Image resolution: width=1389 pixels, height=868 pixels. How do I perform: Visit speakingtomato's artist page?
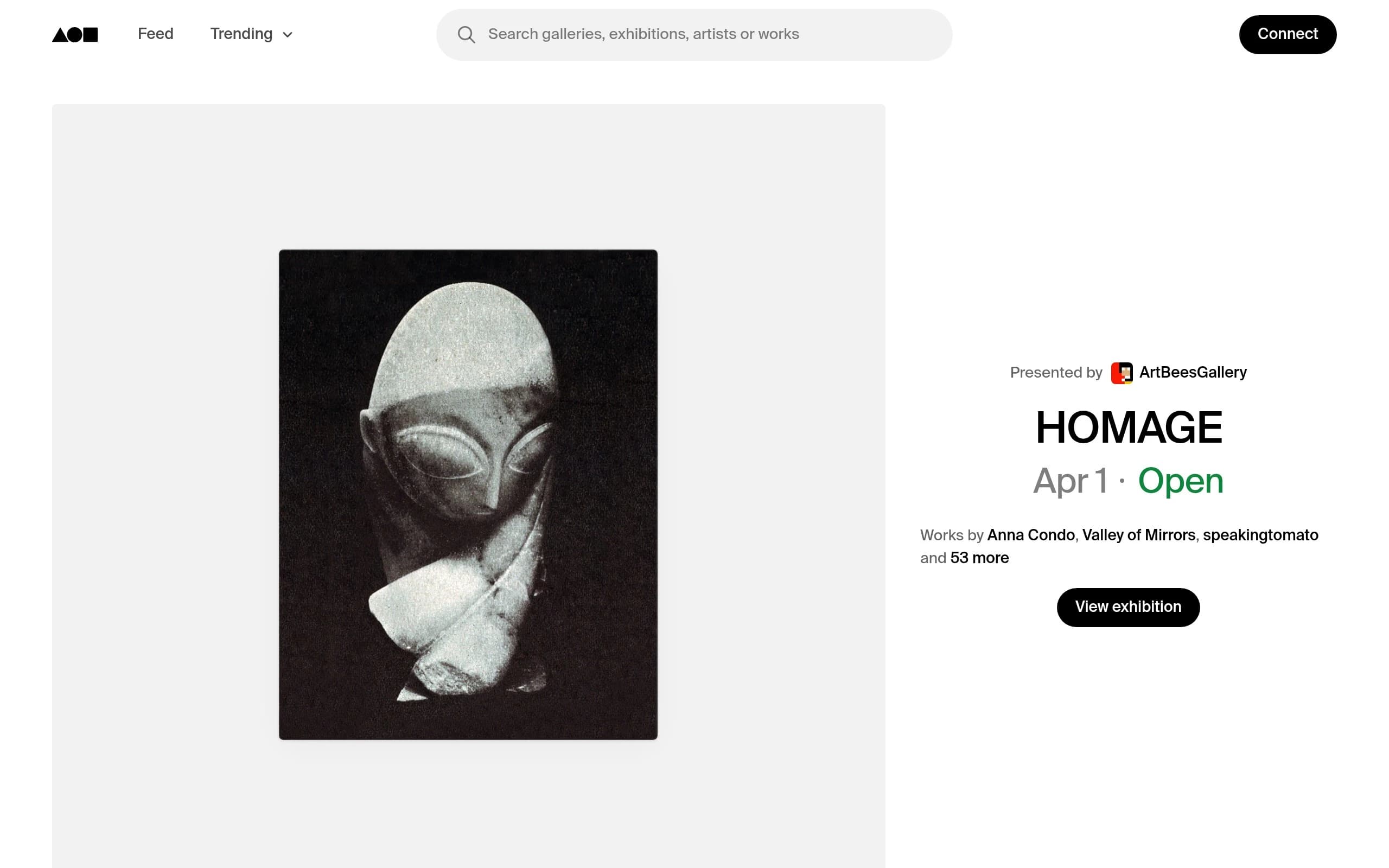point(1260,535)
